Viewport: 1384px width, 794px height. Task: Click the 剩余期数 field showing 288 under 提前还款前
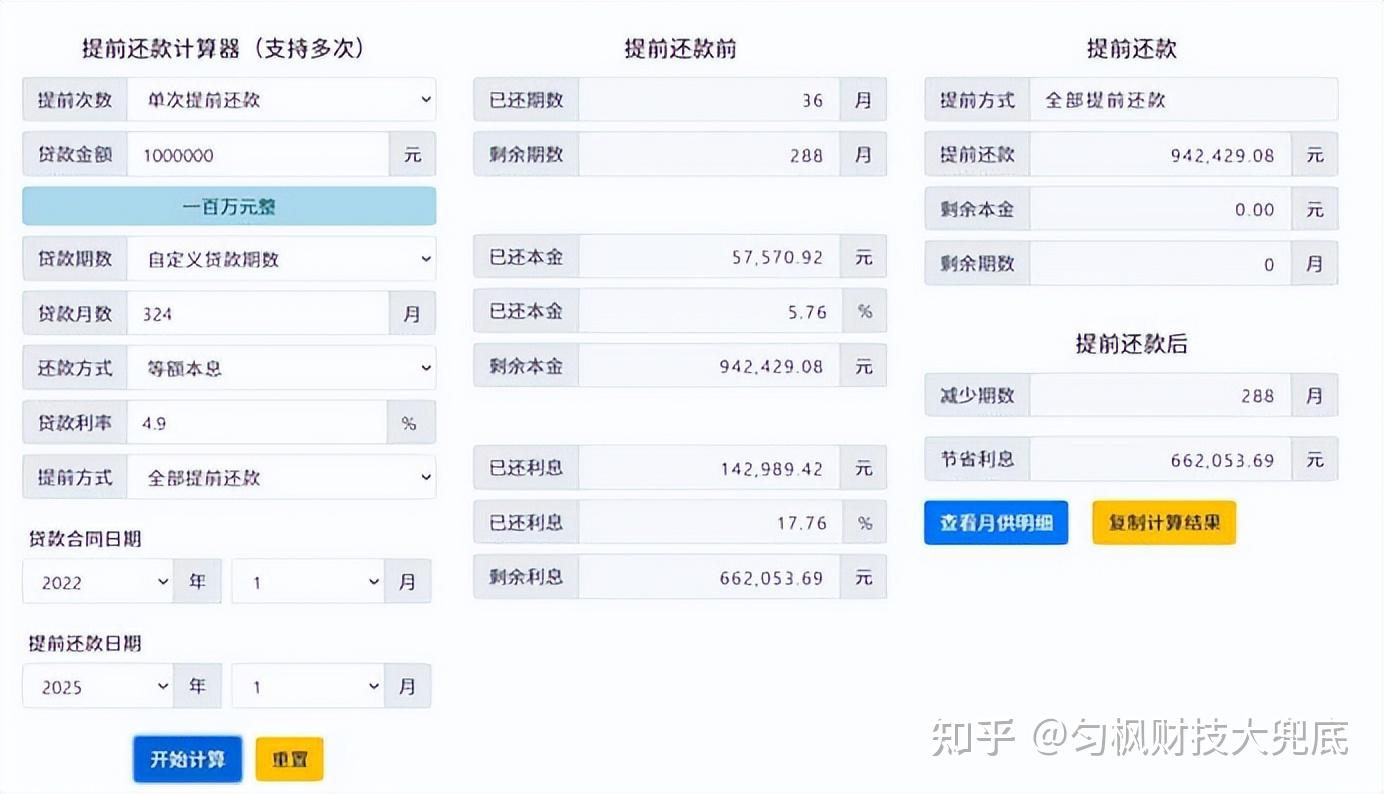(709, 155)
